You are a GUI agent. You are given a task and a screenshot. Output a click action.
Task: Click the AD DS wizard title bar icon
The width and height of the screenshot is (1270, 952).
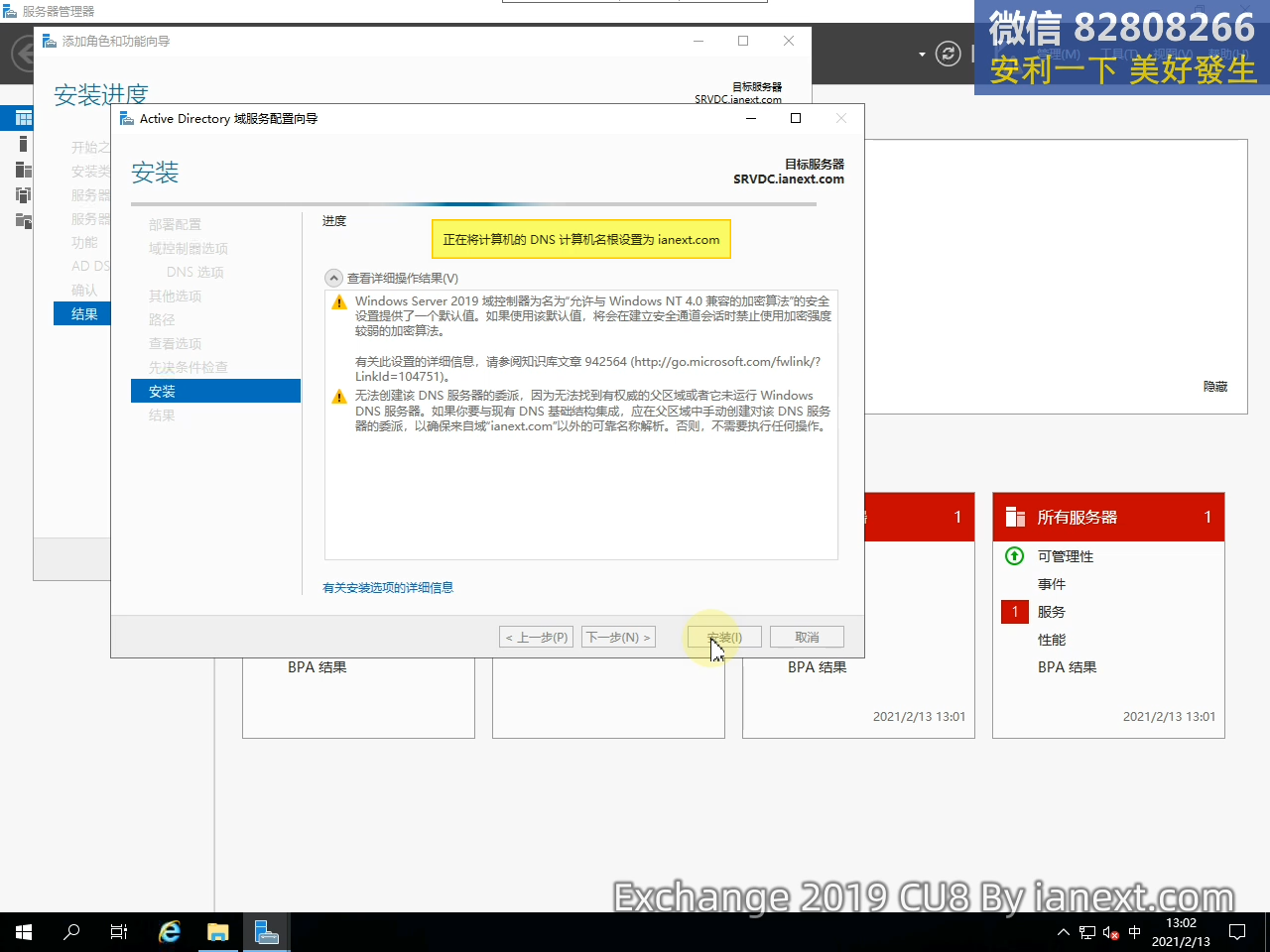[127, 118]
